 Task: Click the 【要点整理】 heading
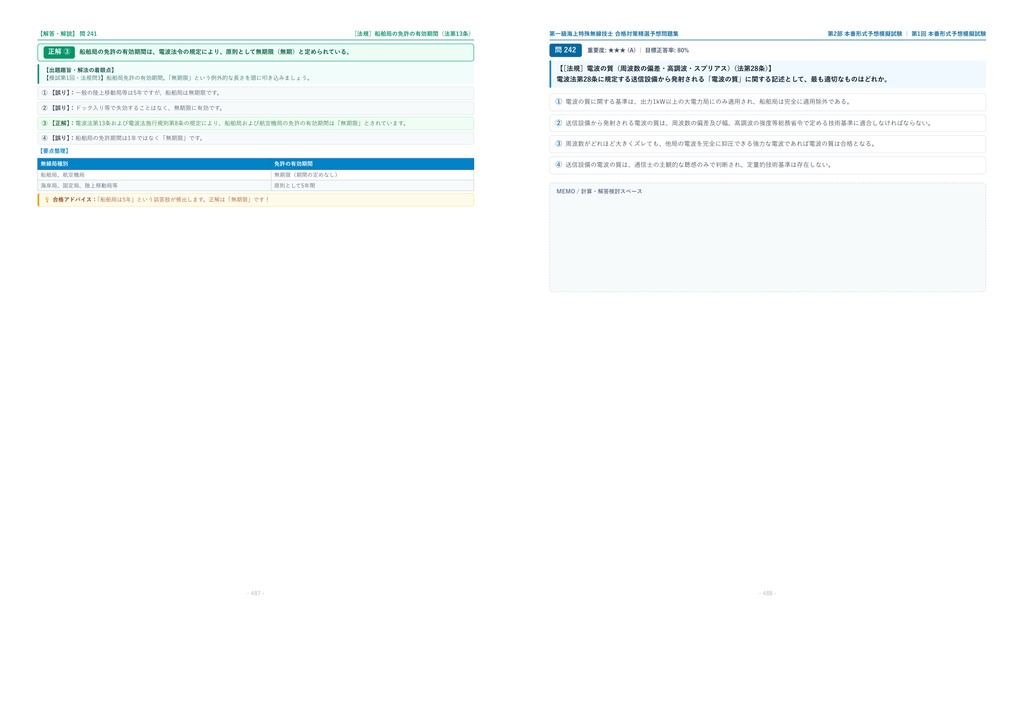pyautogui.click(x=54, y=151)
